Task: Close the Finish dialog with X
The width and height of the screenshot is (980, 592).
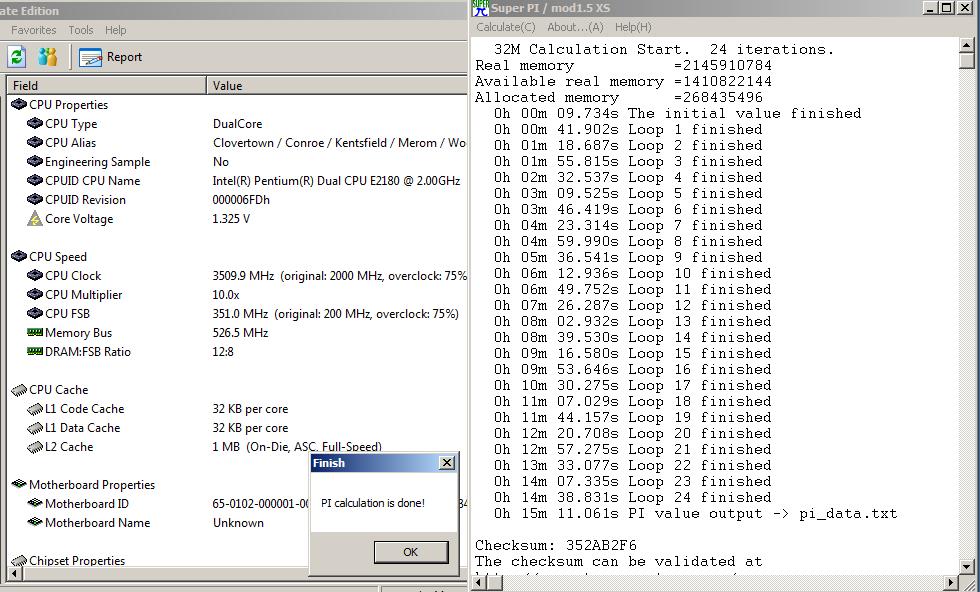Action: 446,463
